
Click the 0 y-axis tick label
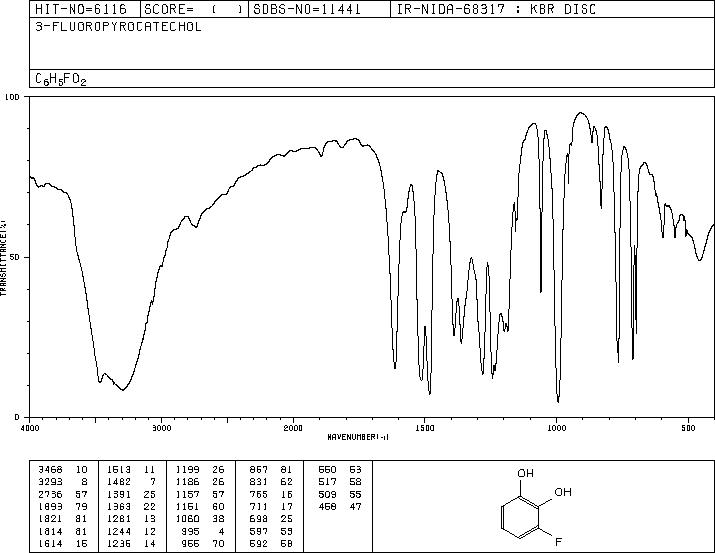pyautogui.click(x=17, y=417)
